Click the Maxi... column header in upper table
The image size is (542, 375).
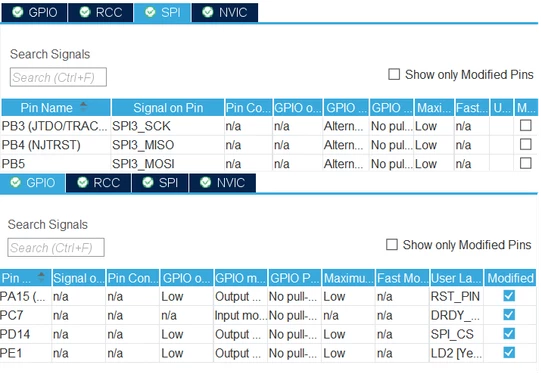click(434, 108)
